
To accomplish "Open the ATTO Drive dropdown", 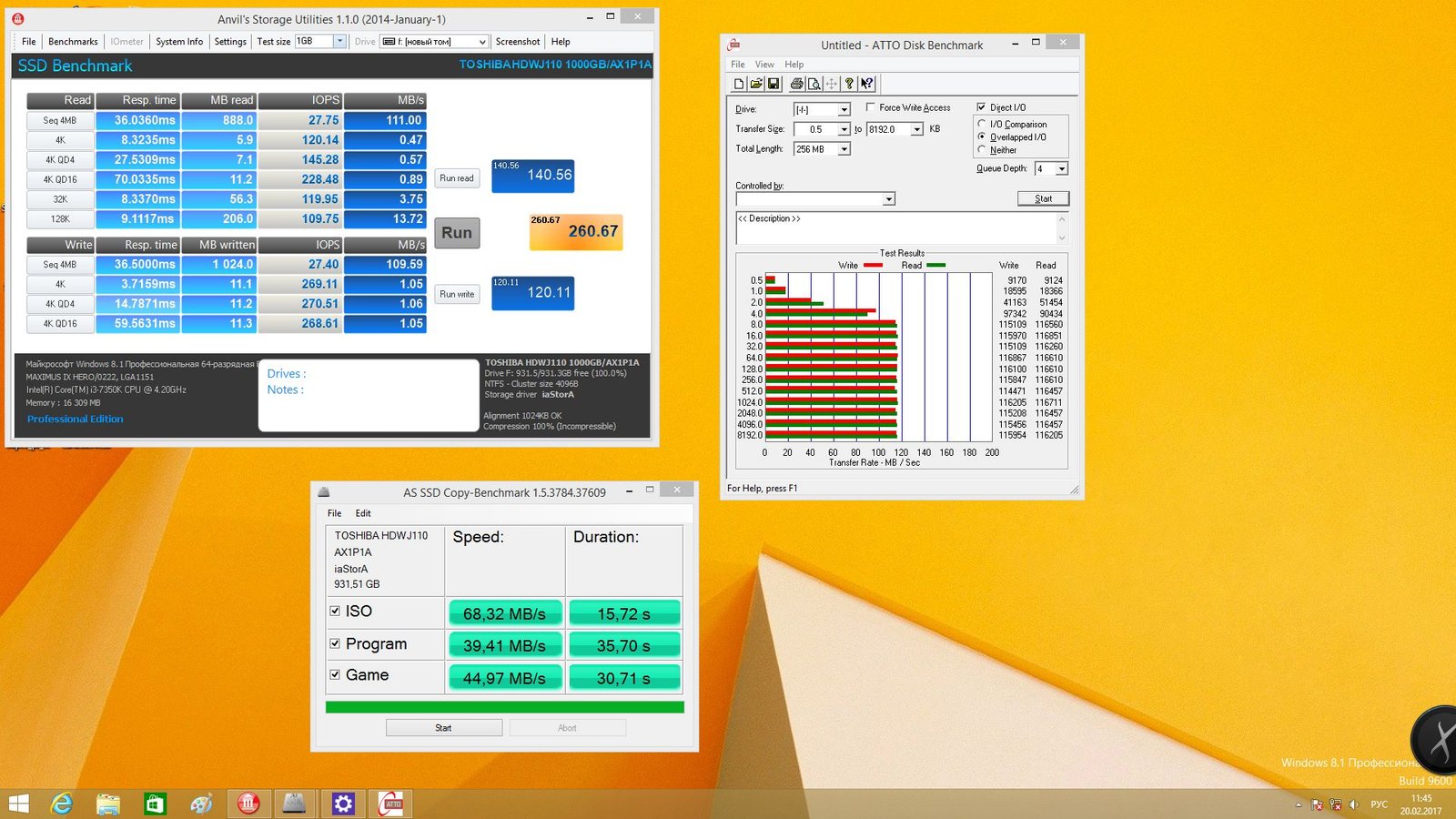I will 844,109.
